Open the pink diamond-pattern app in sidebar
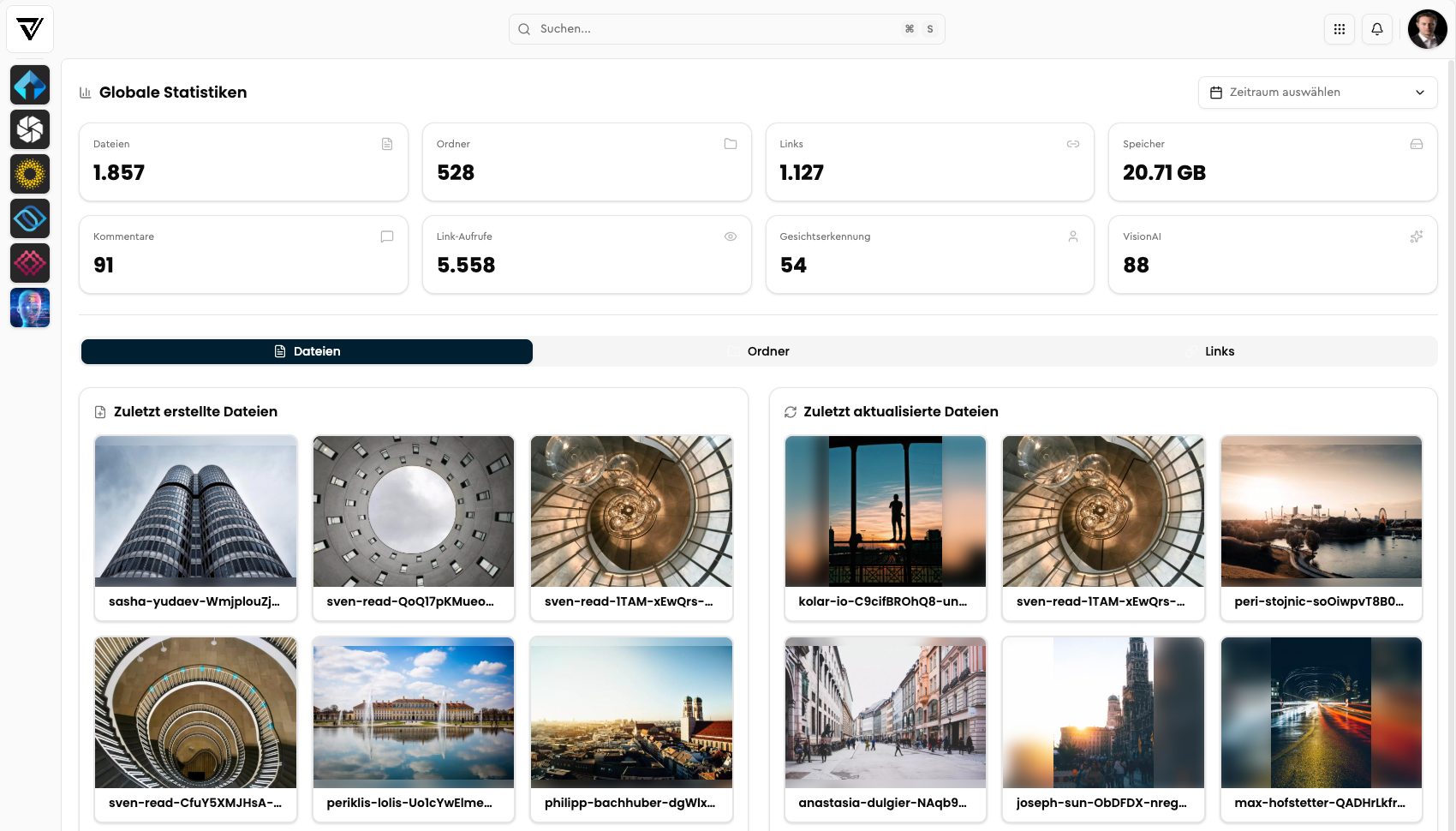 (30, 263)
